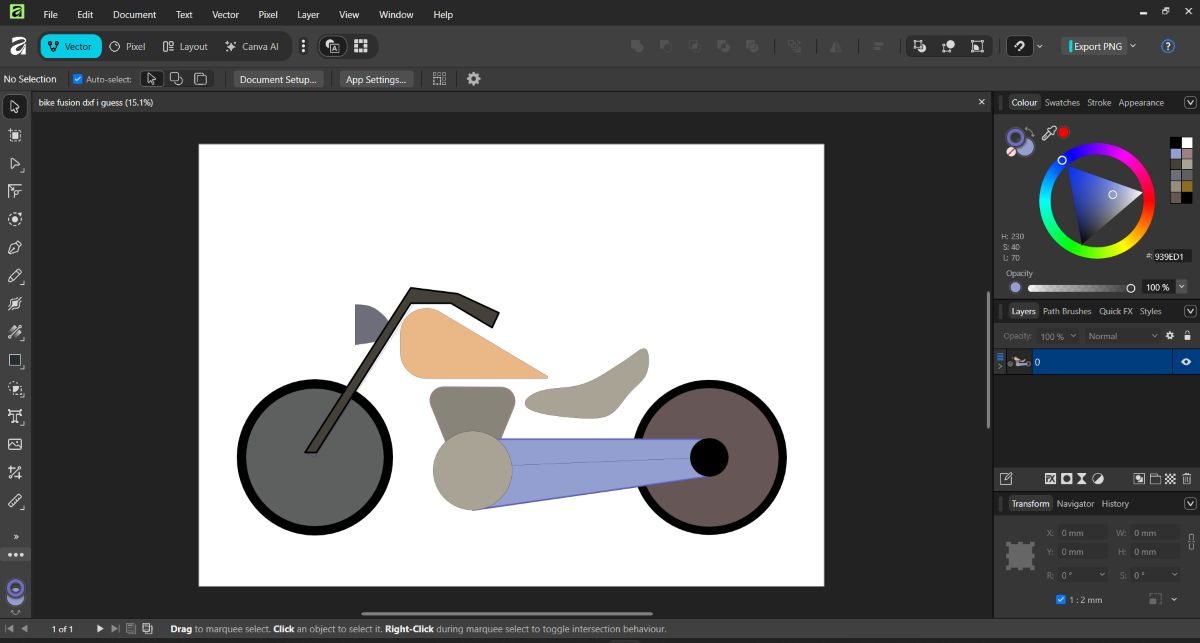This screenshot has height=643, width=1200.
Task: Choose the Artistic Text tool
Action: pyautogui.click(x=15, y=416)
